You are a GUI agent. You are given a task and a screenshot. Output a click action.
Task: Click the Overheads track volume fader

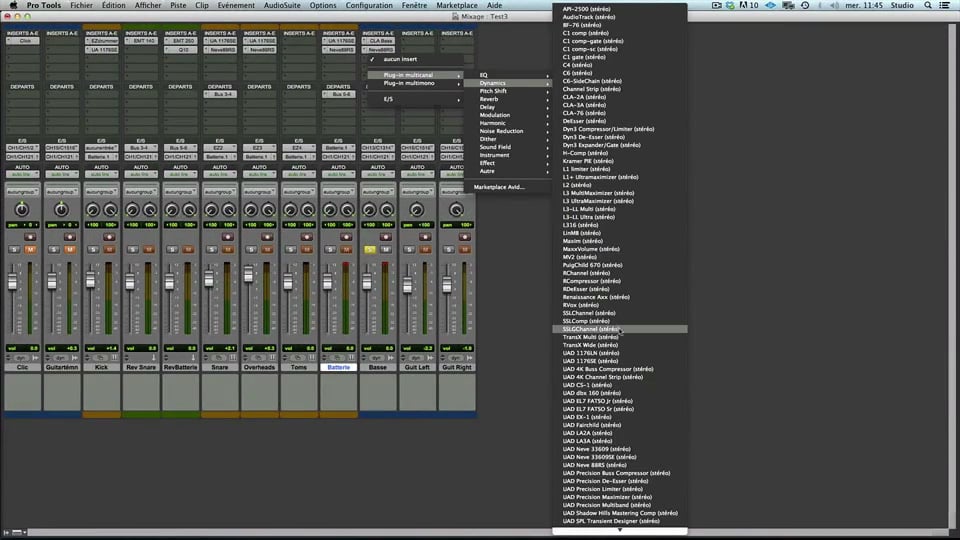click(249, 276)
